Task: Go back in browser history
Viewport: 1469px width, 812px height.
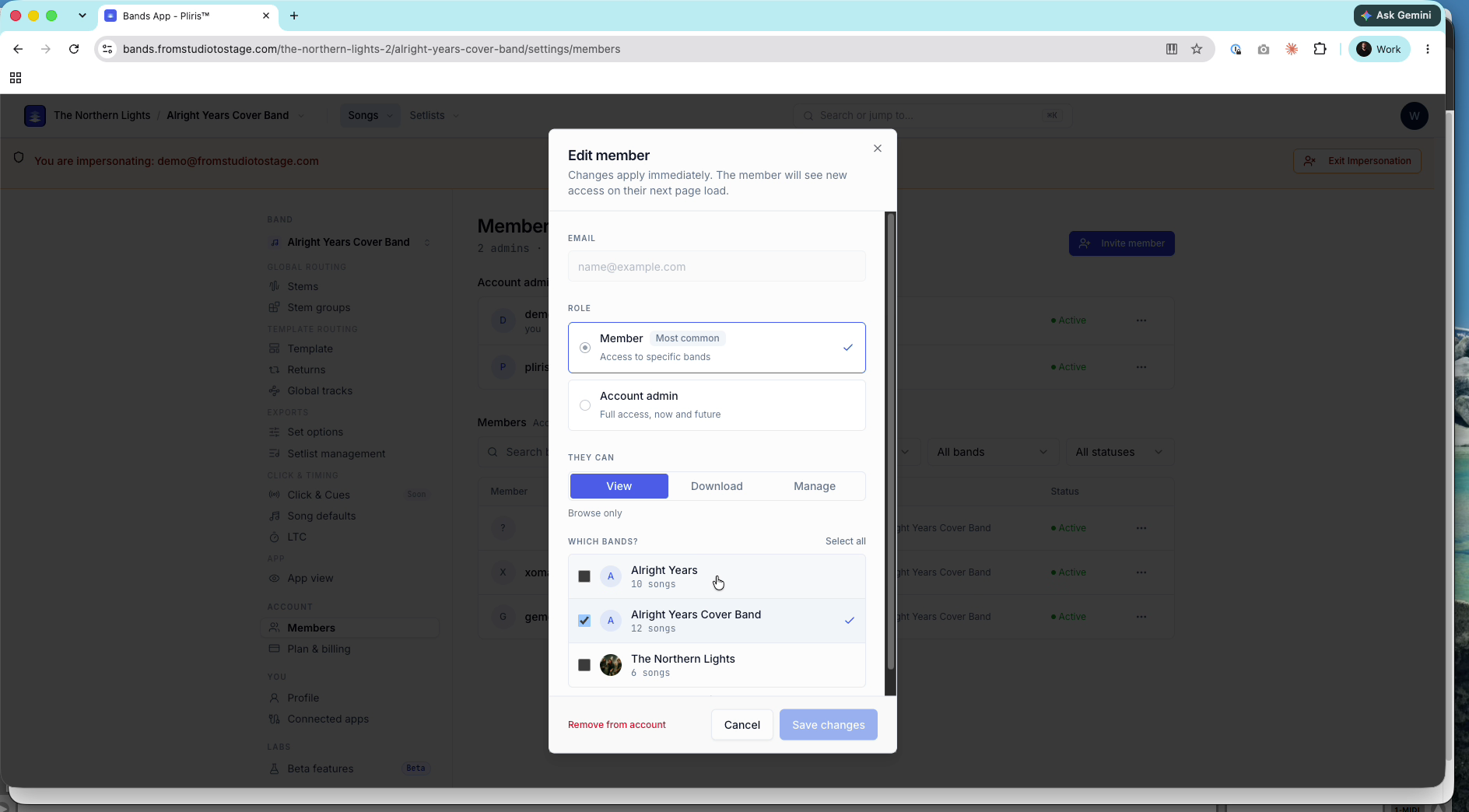Action: click(x=18, y=49)
